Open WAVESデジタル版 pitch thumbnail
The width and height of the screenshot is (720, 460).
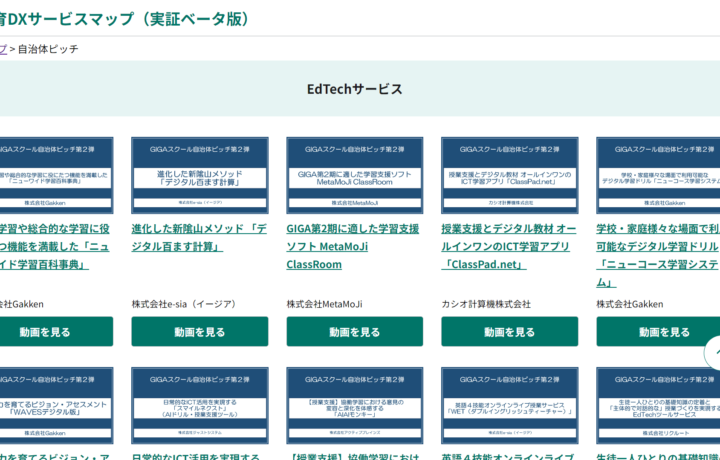(x=56, y=405)
